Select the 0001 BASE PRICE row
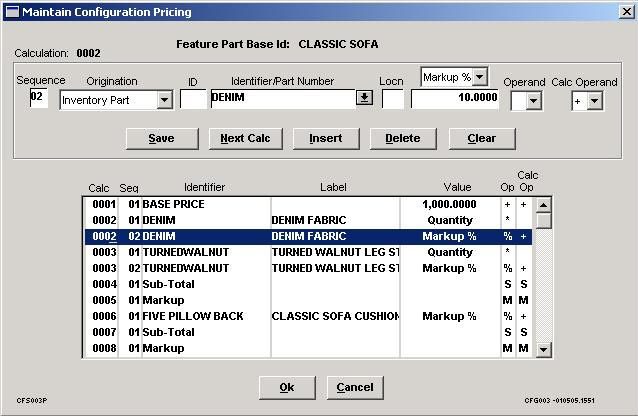Image resolution: width=638 pixels, height=416 pixels. 308,204
